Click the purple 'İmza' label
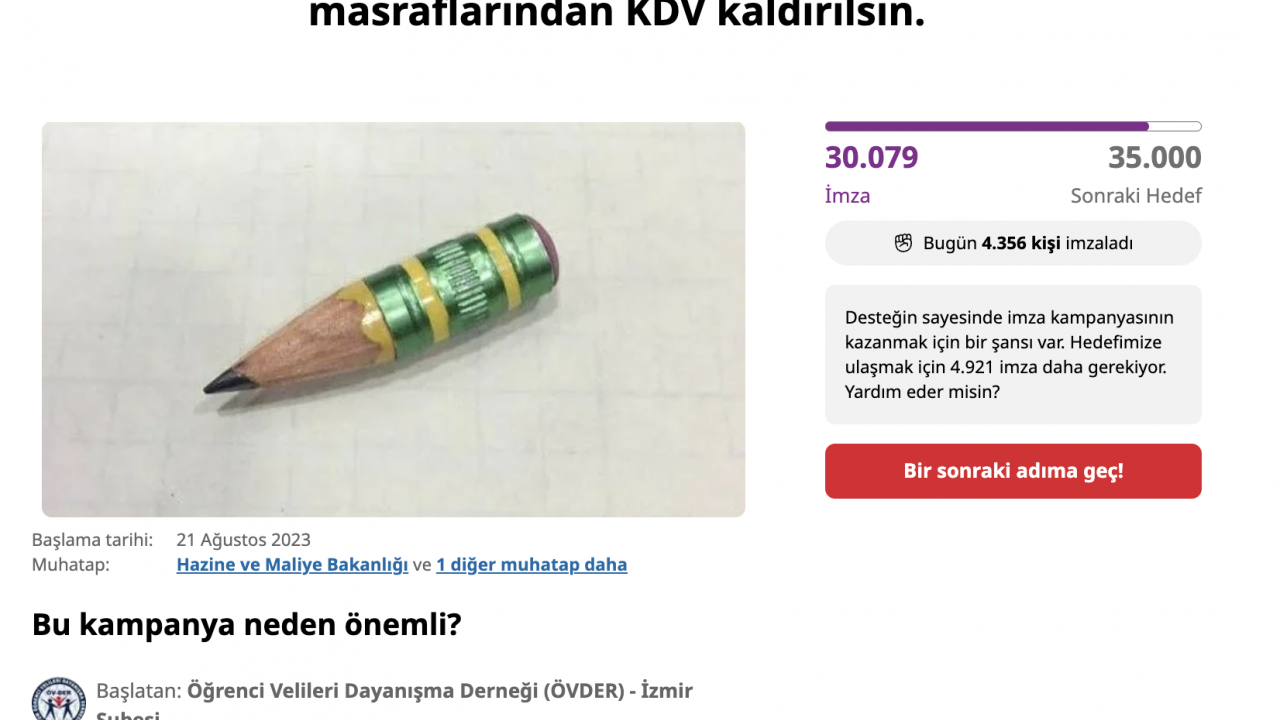The height and width of the screenshot is (720, 1280). 847,196
